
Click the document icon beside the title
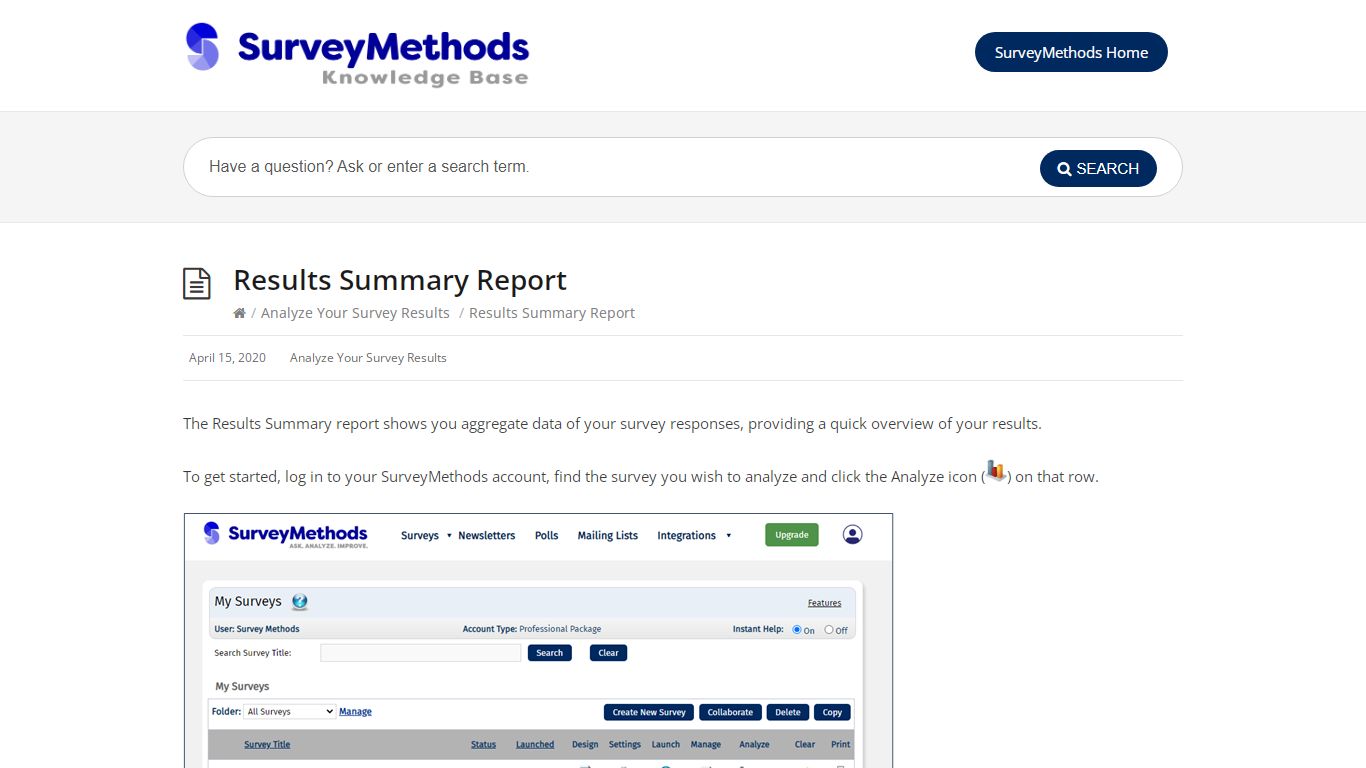(197, 284)
